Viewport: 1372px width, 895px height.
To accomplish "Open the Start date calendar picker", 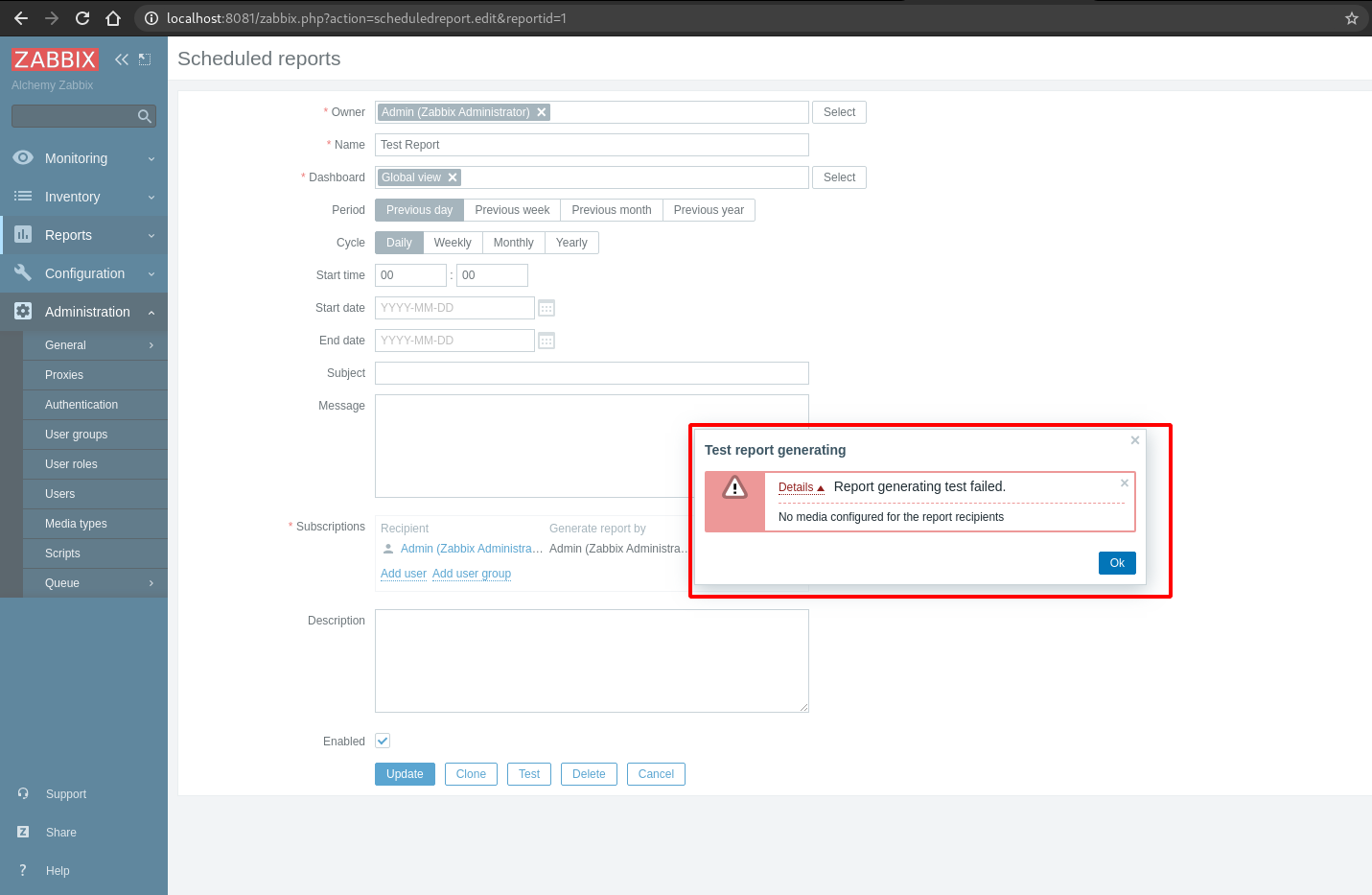I will pos(546,307).
